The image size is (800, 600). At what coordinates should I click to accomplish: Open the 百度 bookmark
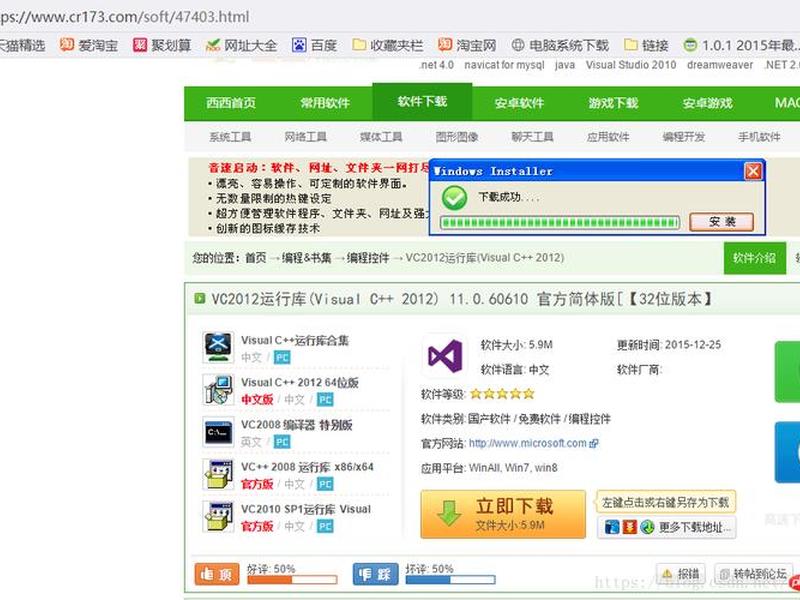coord(314,45)
